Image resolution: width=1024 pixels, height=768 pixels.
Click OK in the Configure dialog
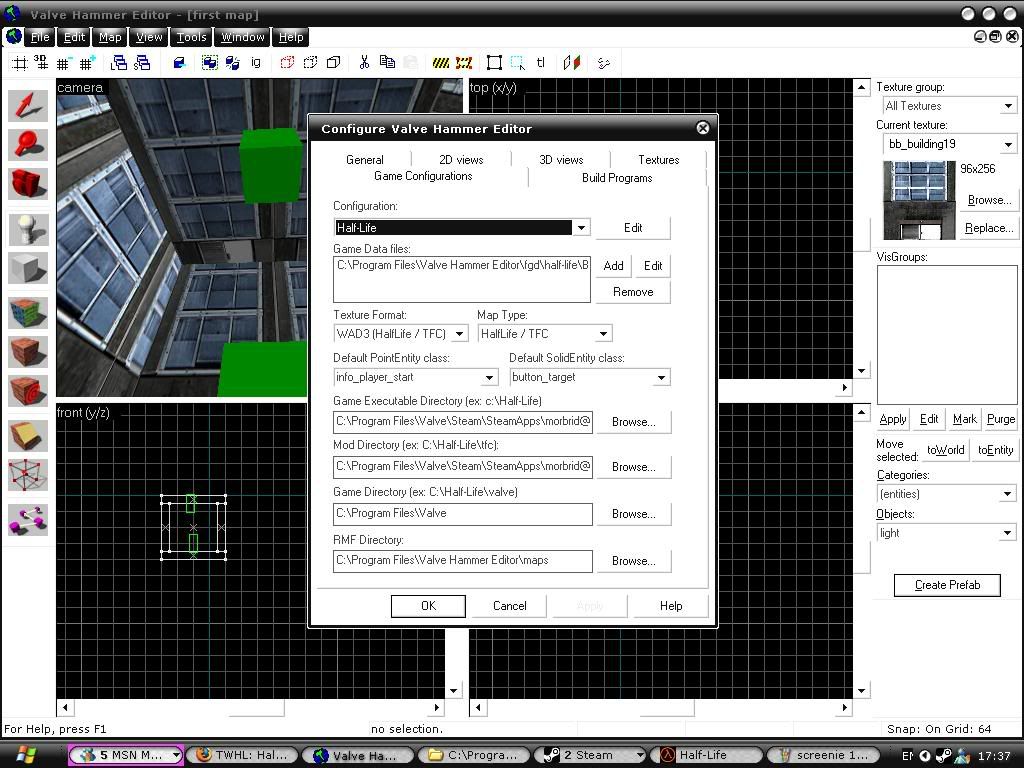click(x=428, y=606)
